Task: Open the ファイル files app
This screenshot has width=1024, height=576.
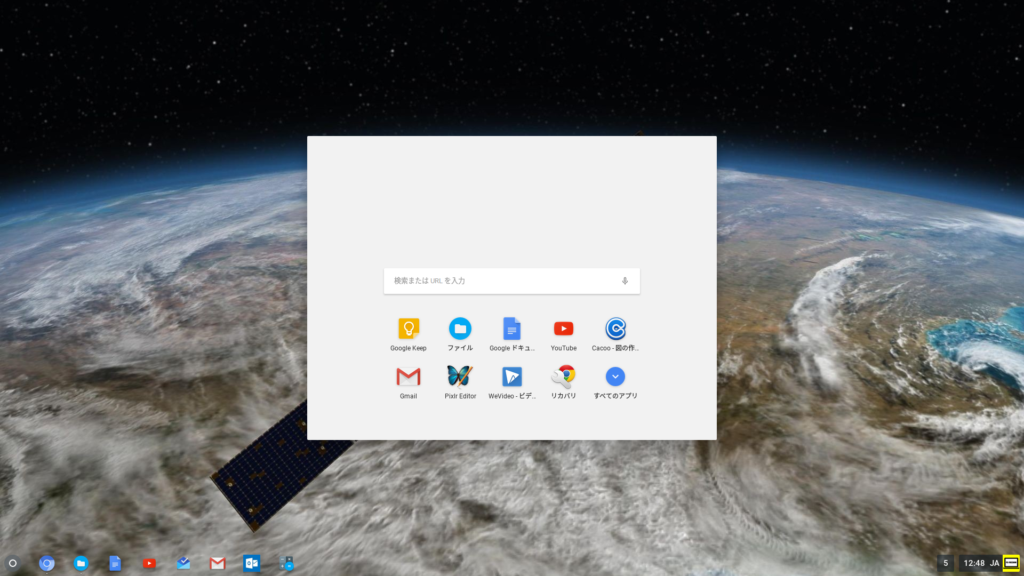Action: [x=459, y=328]
